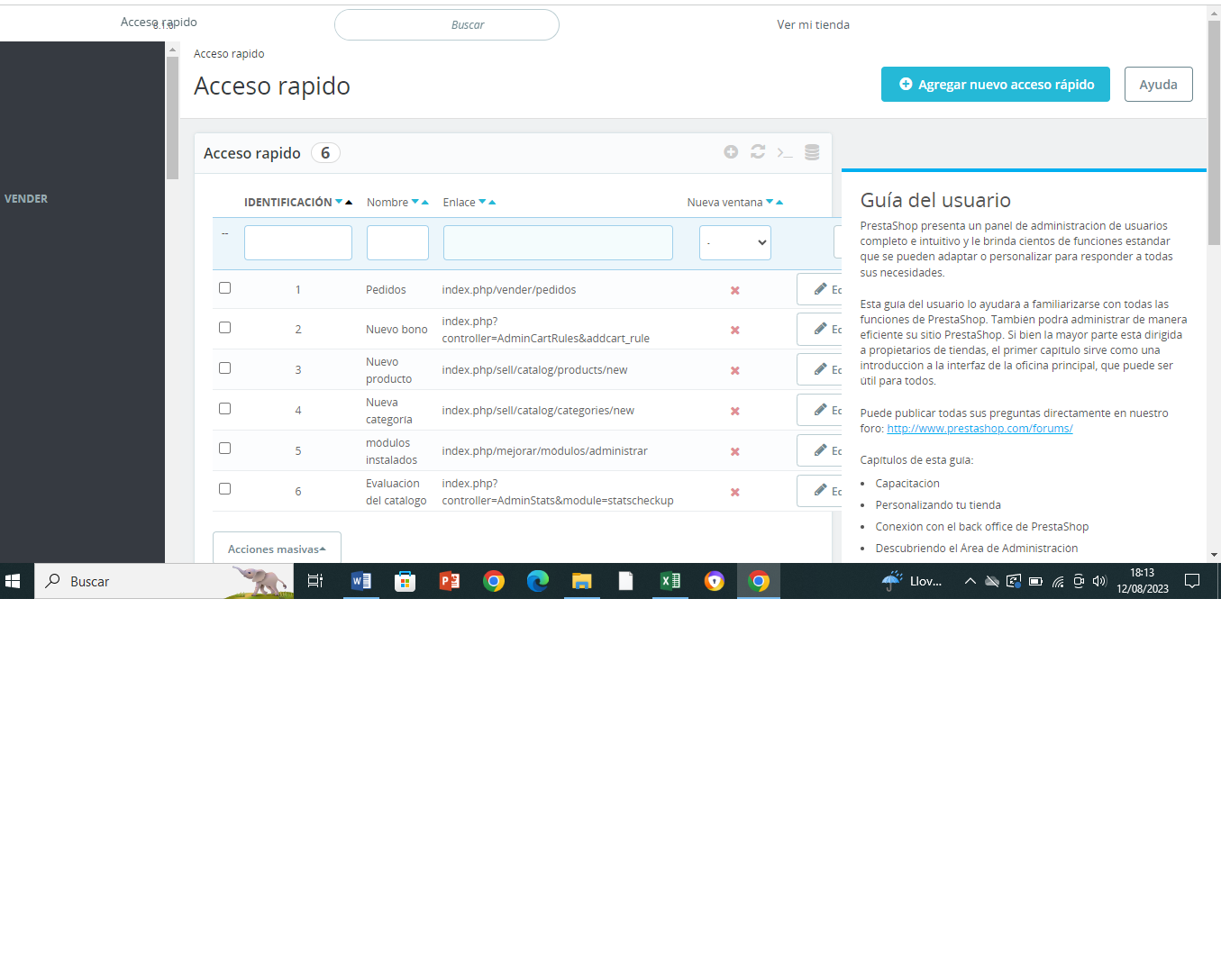Sort Enlace column ascending
Image resolution: width=1221 pixels, height=980 pixels.
coord(492,202)
